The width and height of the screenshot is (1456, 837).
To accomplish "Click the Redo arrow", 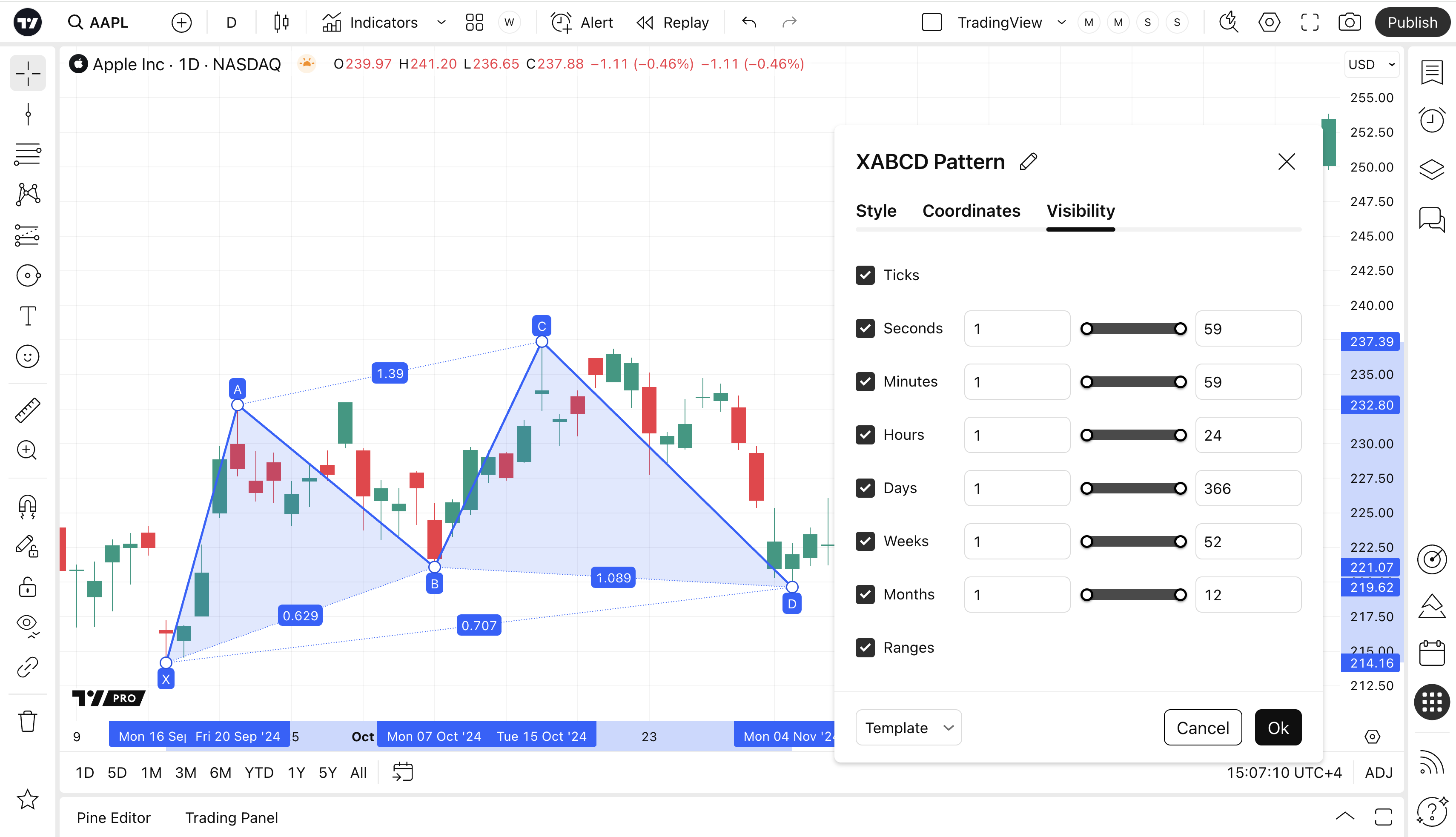I will [x=790, y=23].
